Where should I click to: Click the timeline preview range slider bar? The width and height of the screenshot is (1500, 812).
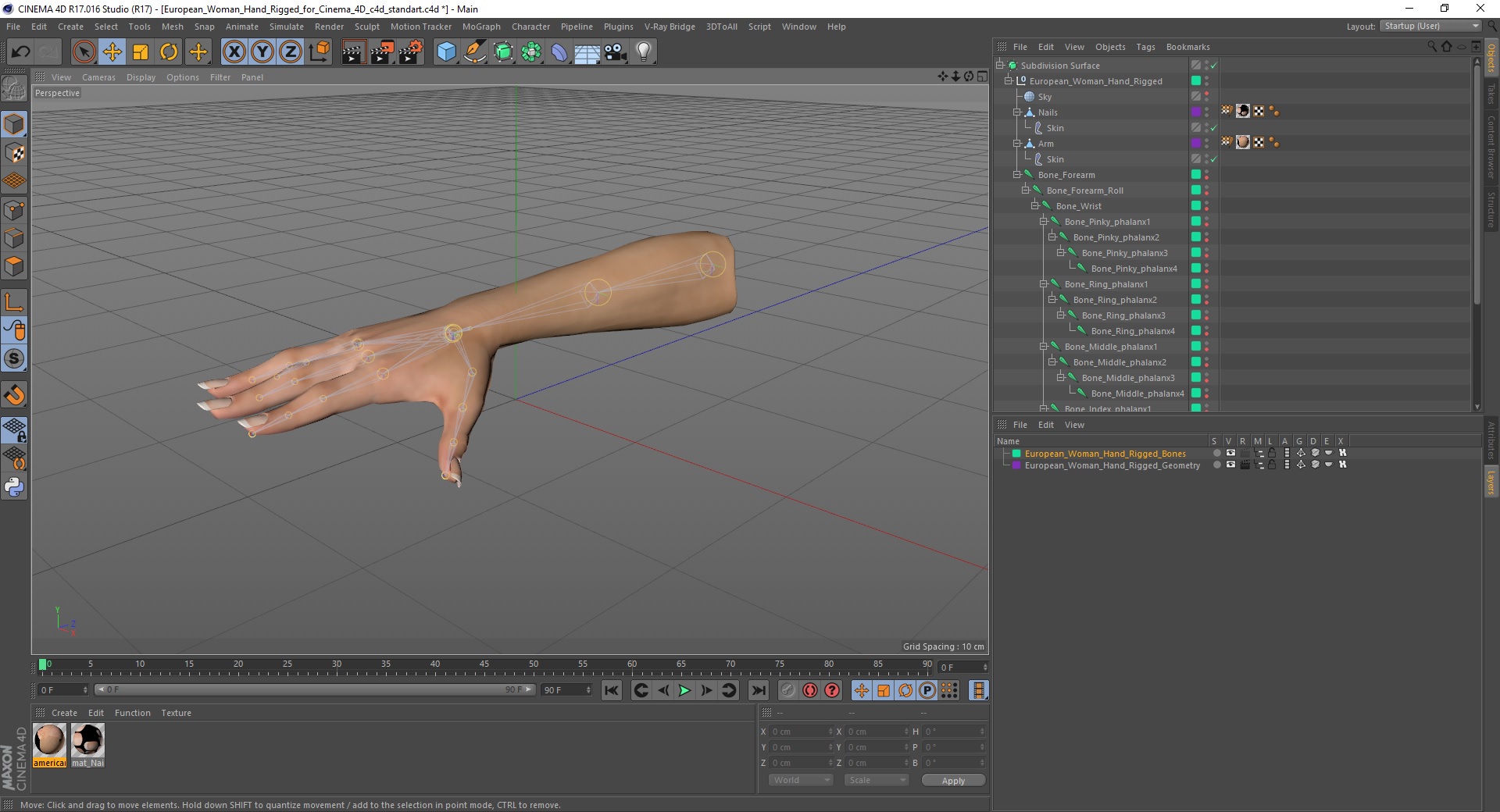(x=315, y=689)
